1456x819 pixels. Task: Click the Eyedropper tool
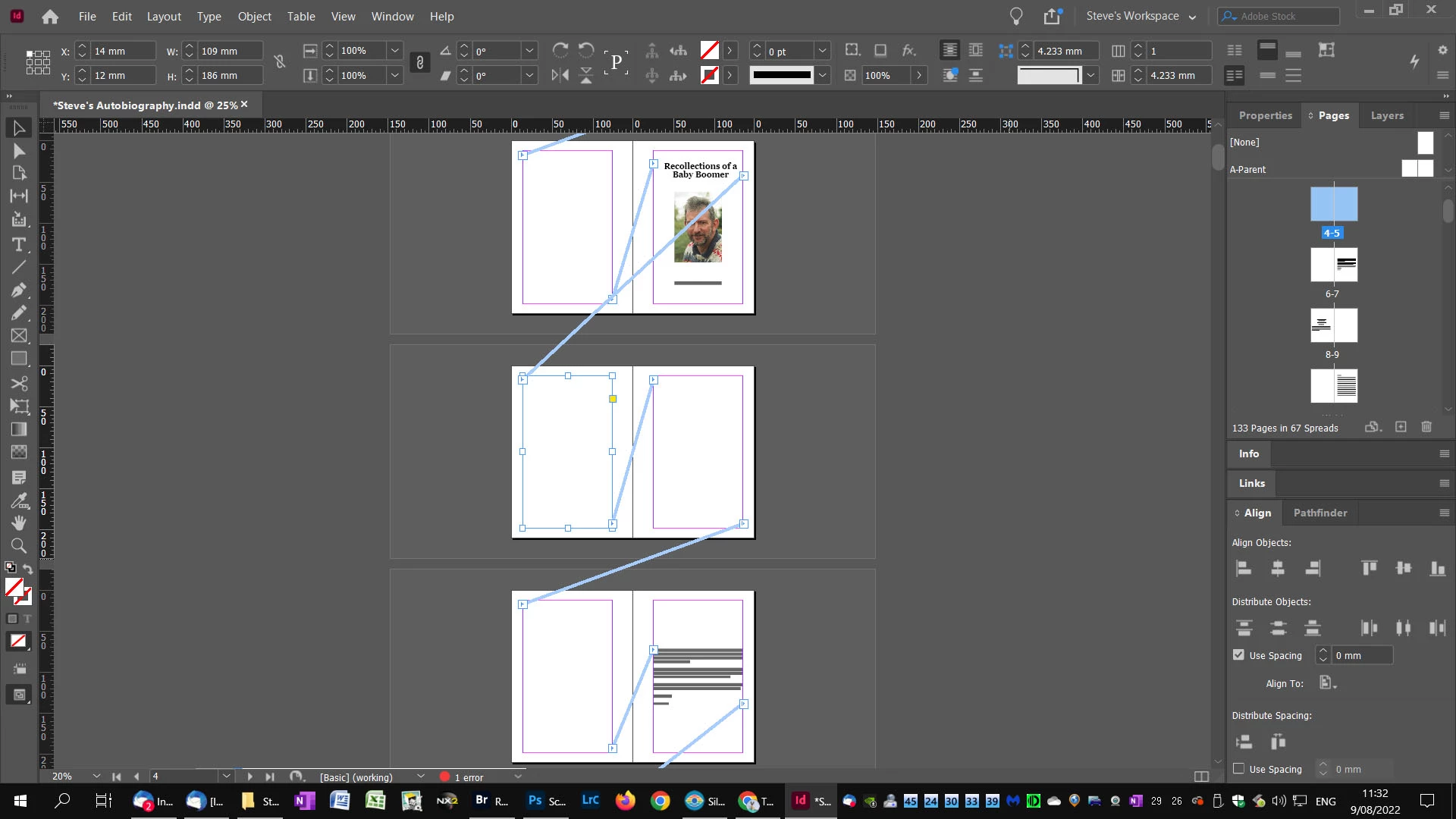click(19, 500)
